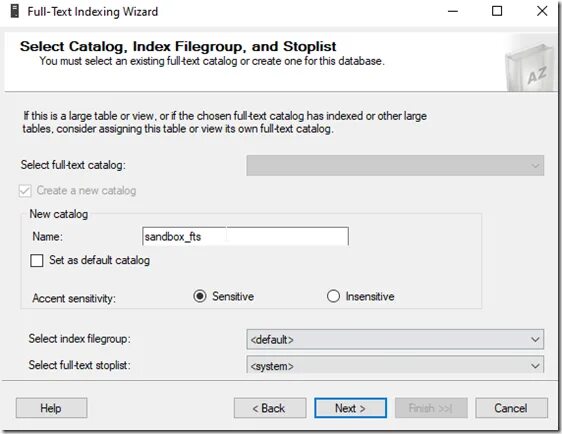Click the <default> filegroup combo box
The width and height of the screenshot is (562, 434).
click(395, 339)
